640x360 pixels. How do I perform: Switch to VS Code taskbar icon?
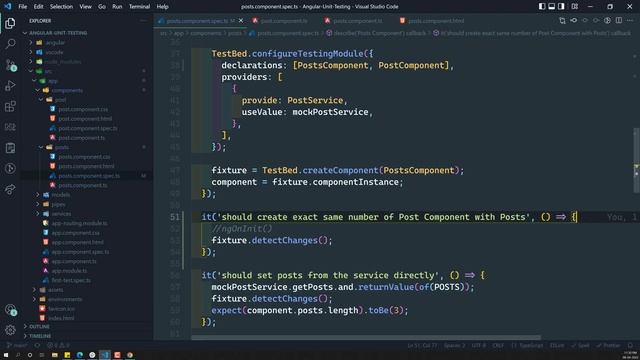click(105, 355)
